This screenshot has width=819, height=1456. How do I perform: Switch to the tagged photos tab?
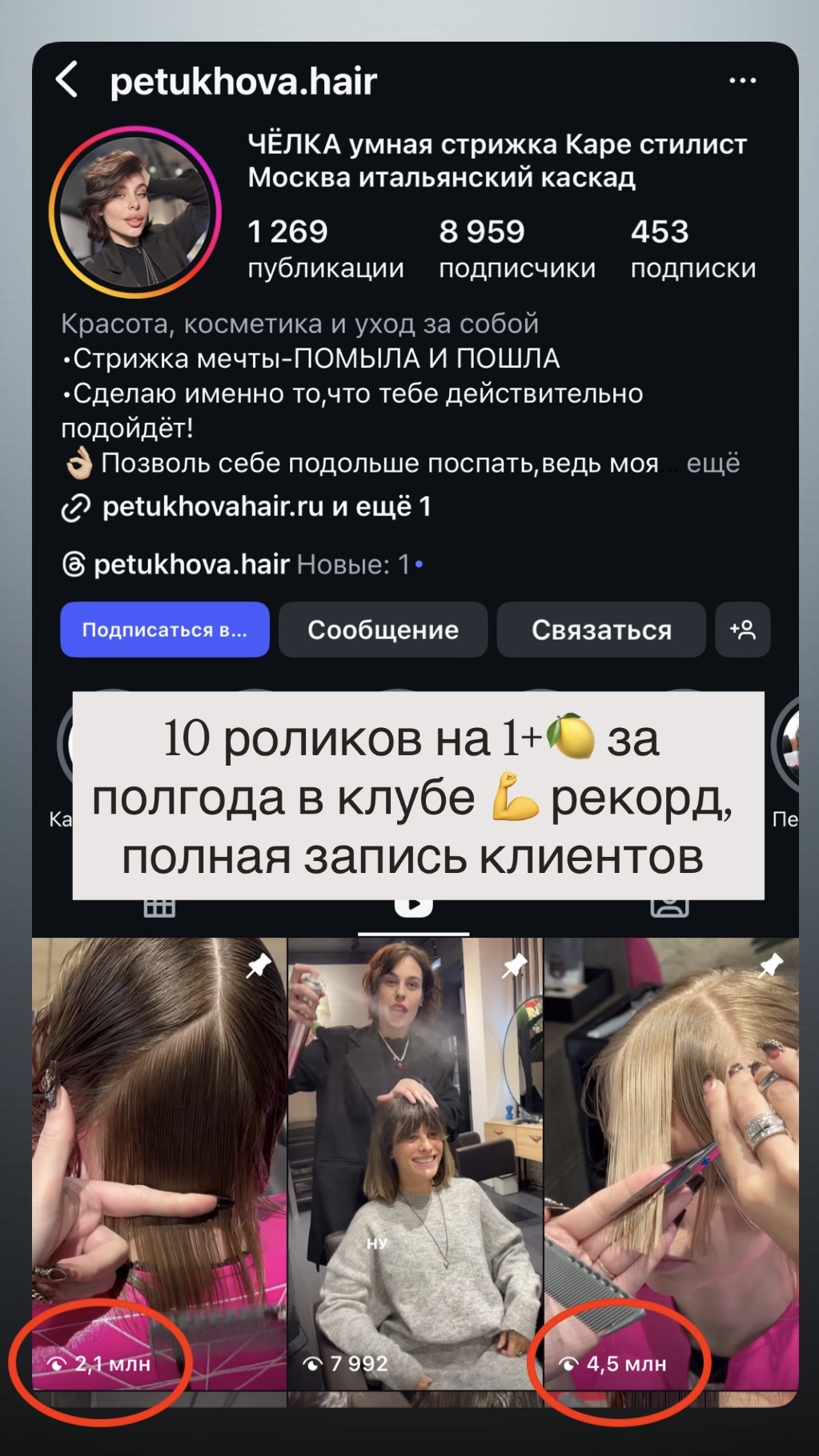669,907
